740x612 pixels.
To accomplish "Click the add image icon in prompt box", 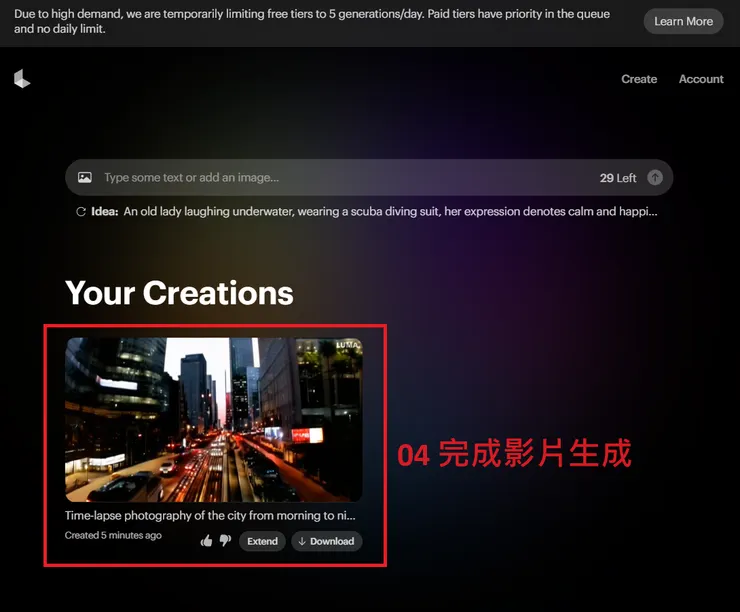I will click(x=85, y=177).
